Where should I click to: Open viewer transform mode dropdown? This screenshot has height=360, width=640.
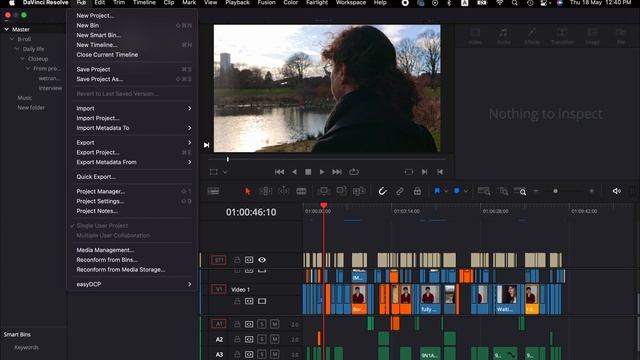coord(224,172)
